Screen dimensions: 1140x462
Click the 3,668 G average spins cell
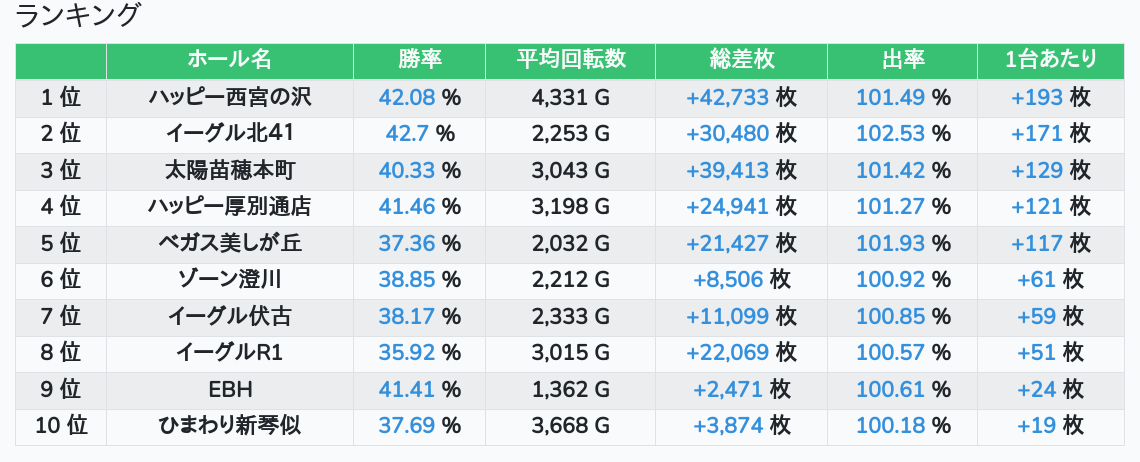click(x=570, y=426)
